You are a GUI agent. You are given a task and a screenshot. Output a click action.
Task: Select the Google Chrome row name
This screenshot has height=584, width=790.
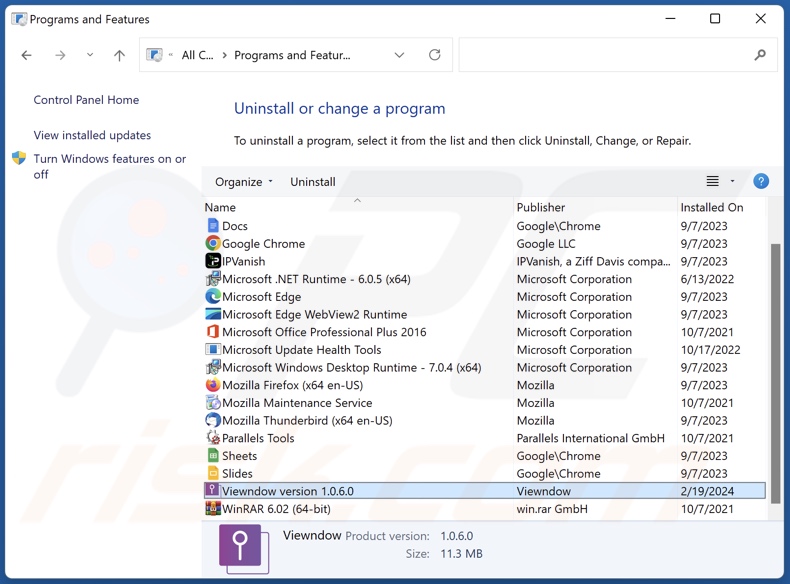tap(264, 244)
